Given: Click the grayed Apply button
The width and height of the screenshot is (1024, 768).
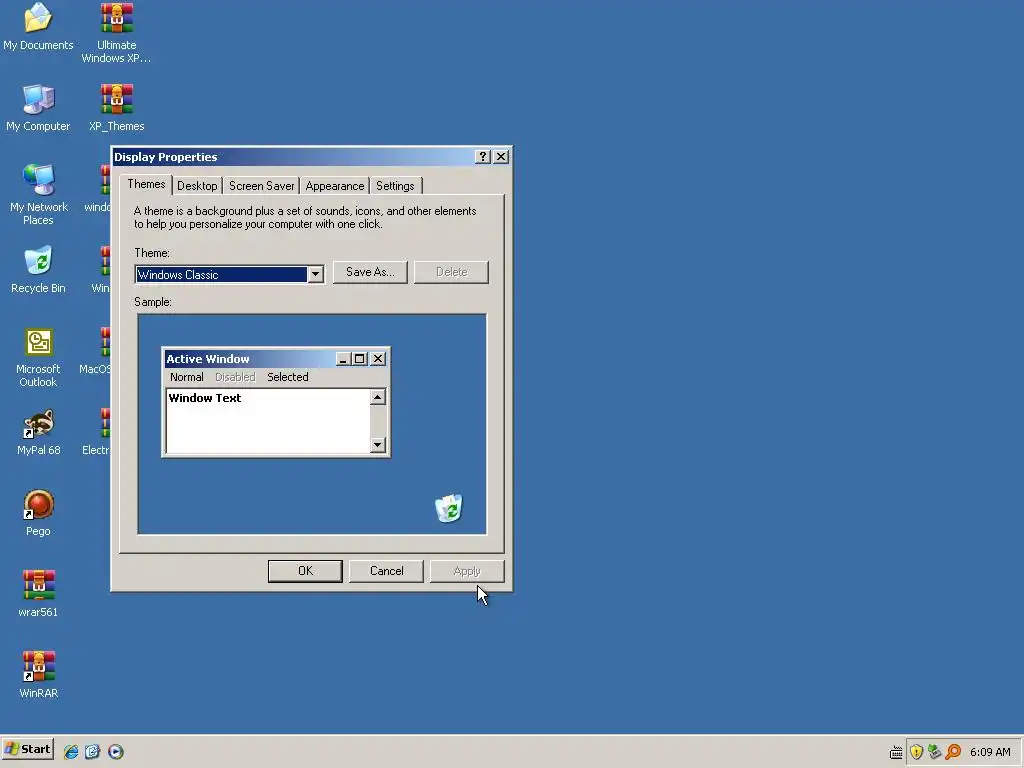Looking at the screenshot, I should [467, 571].
